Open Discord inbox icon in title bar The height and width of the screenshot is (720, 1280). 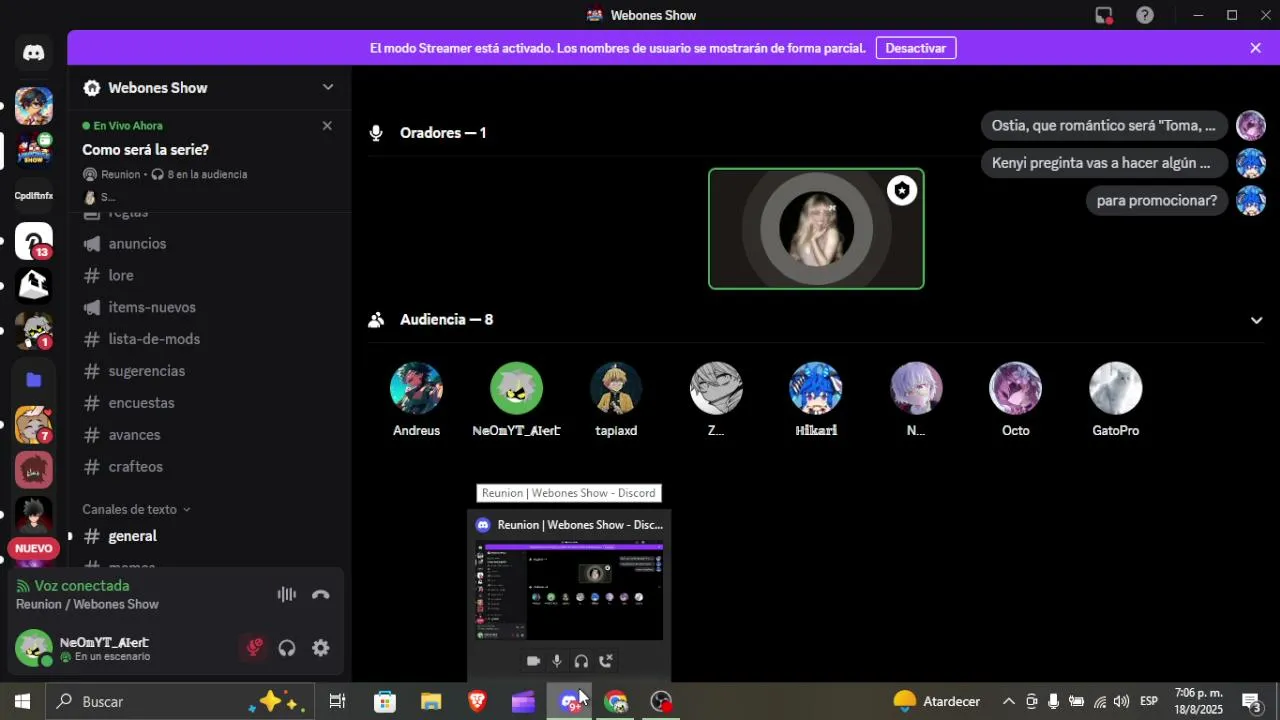coord(1104,15)
